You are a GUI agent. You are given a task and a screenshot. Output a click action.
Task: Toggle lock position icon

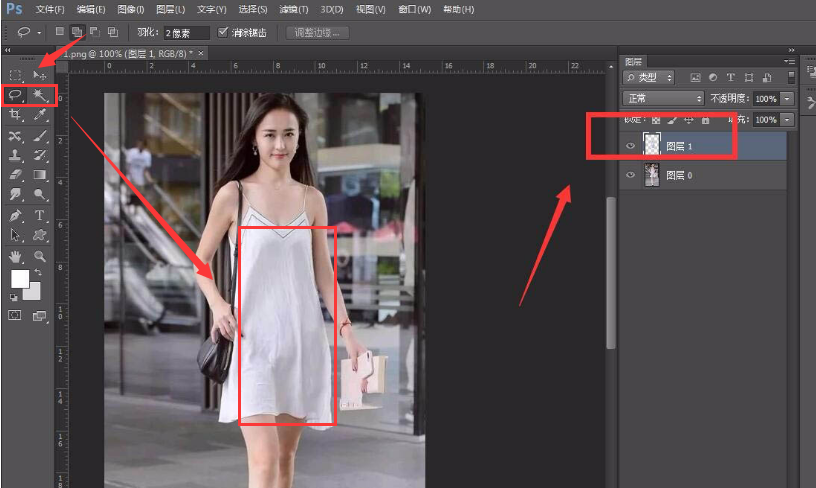[688, 120]
